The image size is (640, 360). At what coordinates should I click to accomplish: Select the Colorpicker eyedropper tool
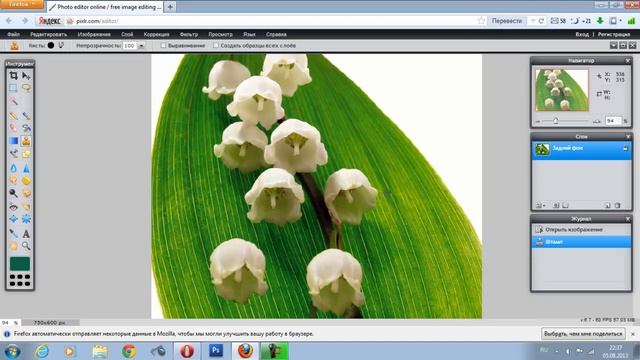[13, 233]
